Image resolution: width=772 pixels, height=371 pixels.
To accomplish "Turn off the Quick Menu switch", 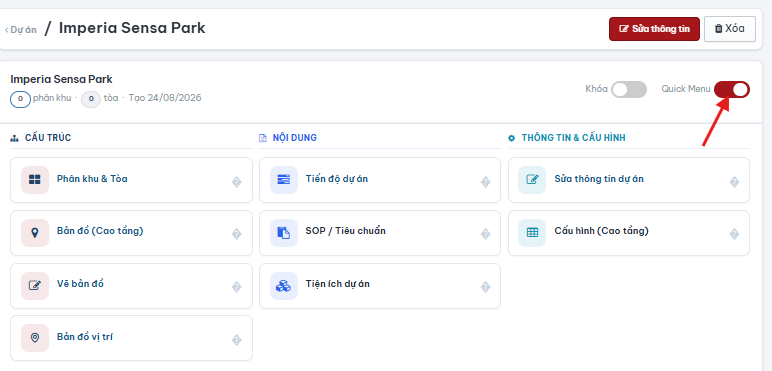I will point(732,90).
